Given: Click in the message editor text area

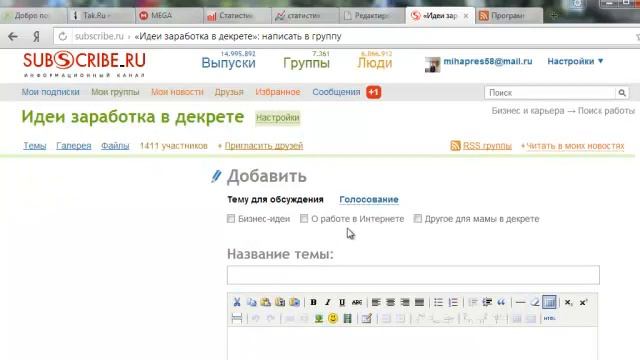Looking at the screenshot, I should (412, 343).
